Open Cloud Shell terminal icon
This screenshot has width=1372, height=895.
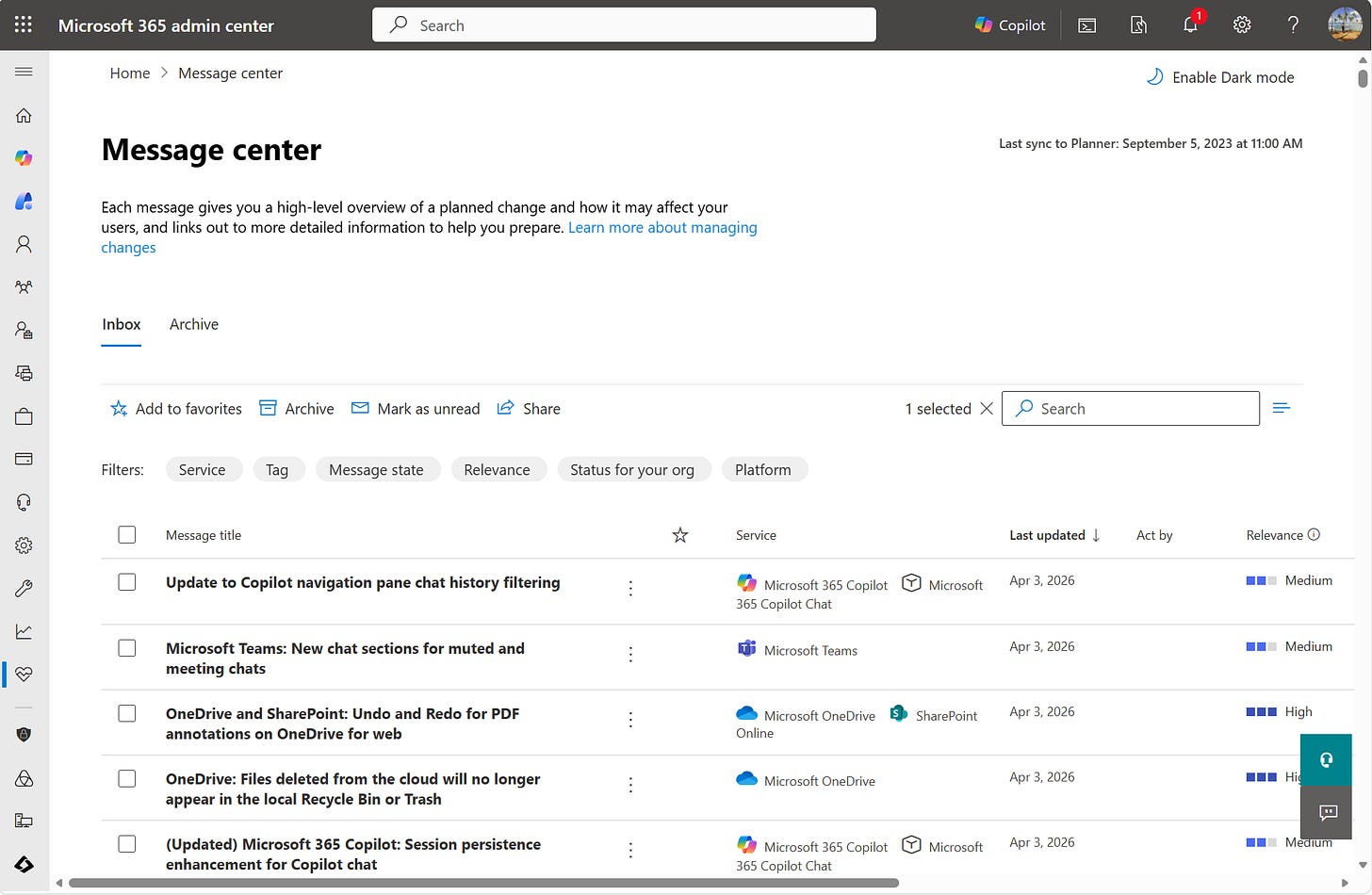(x=1087, y=25)
